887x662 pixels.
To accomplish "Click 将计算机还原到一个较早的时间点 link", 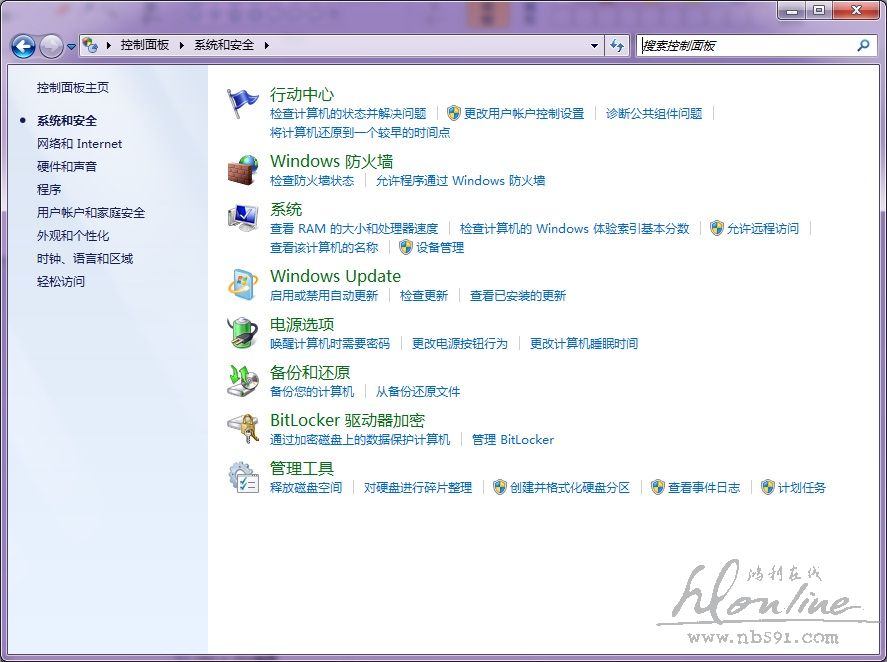I will tap(360, 132).
